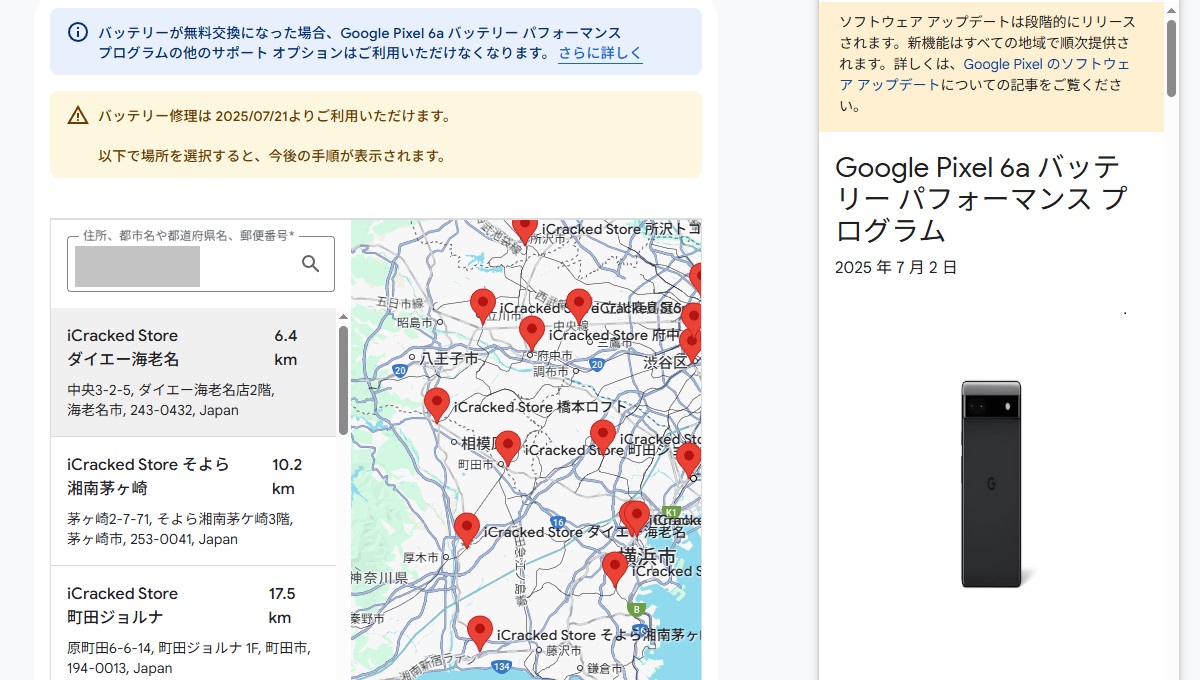This screenshot has height=680, width=1200.
Task: Click the 鎌倉市 label on the map
Action: pyautogui.click(x=605, y=667)
